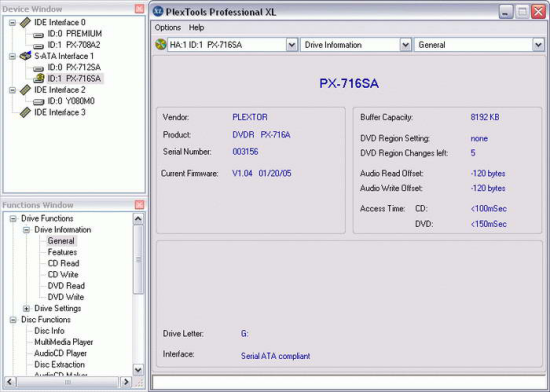Open the Options menu

pyautogui.click(x=168, y=27)
